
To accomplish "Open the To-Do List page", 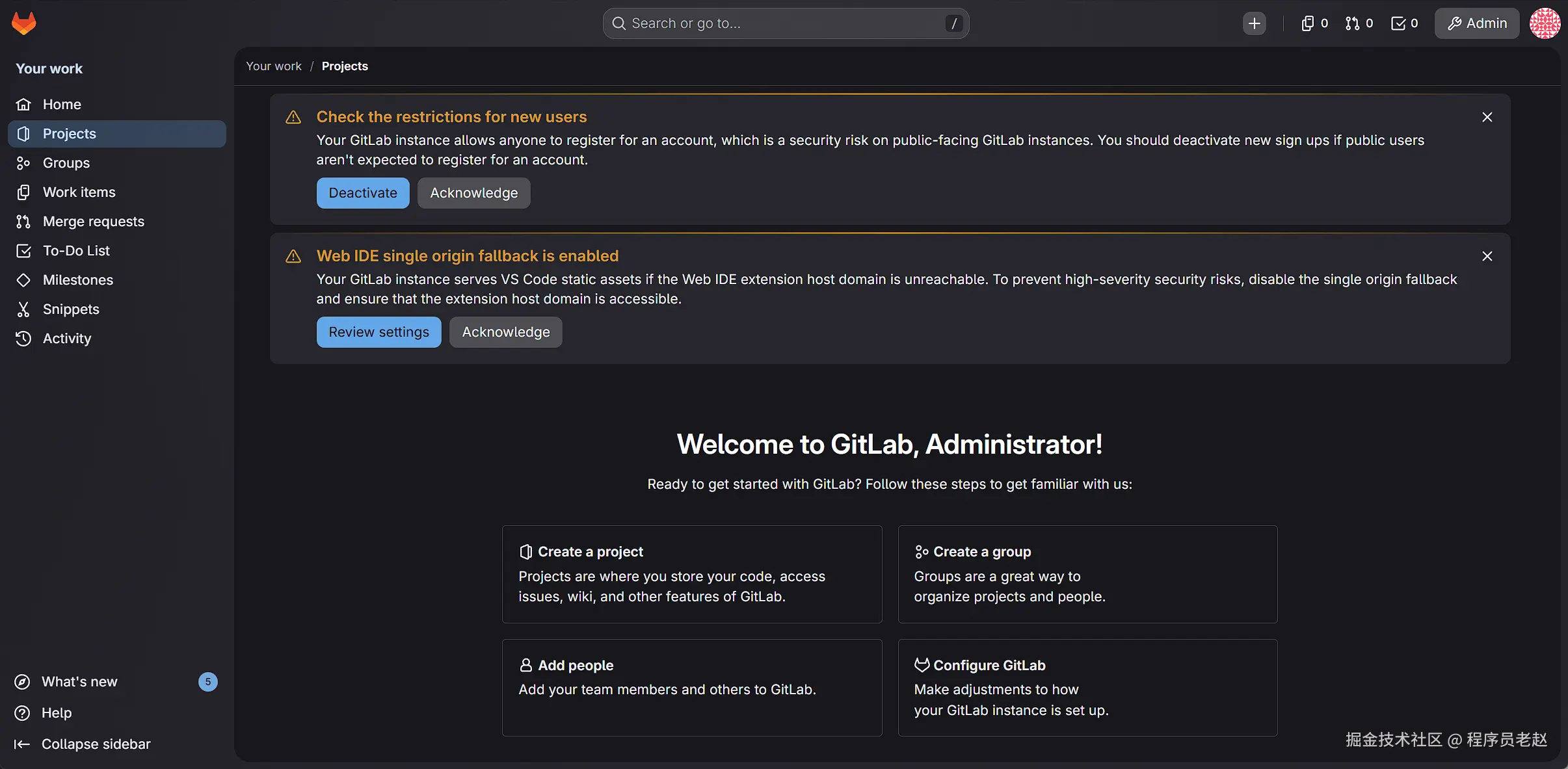I will pos(117,251).
